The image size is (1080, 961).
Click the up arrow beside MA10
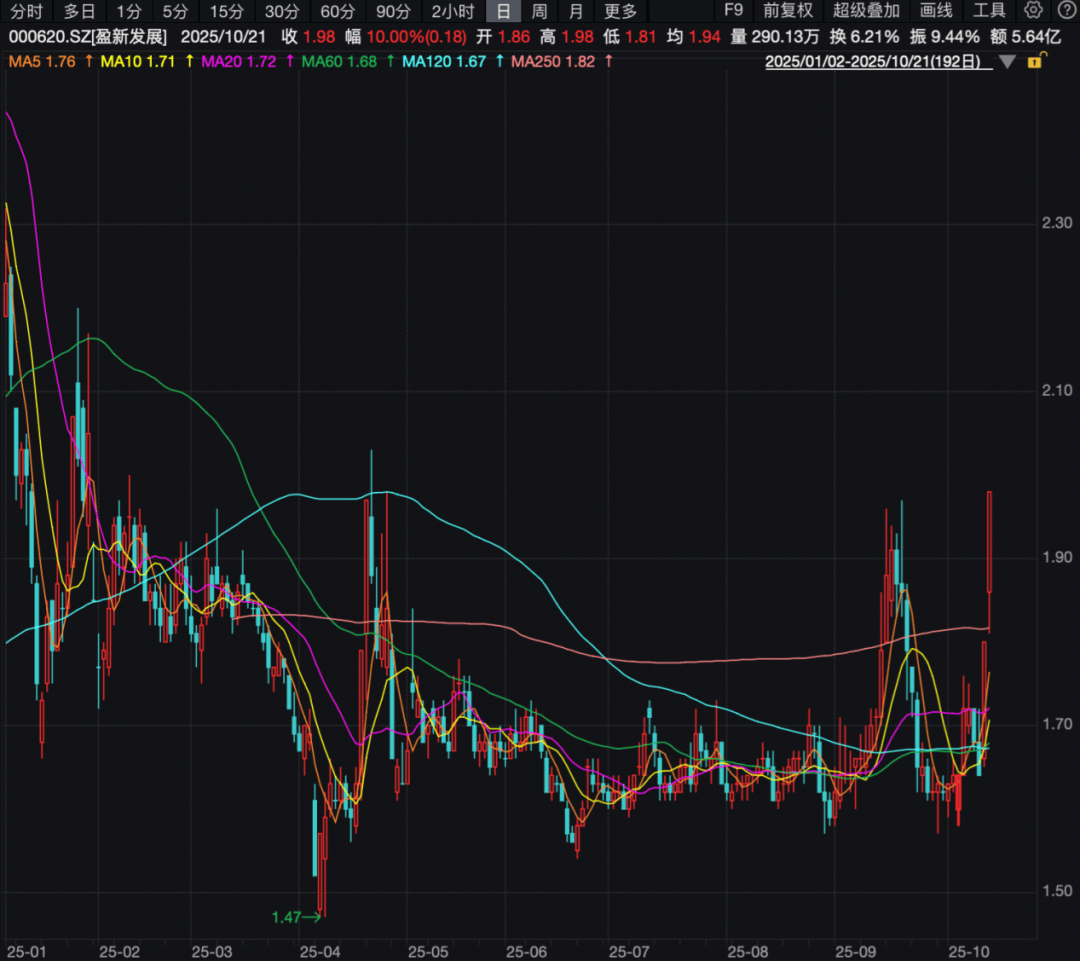pyautogui.click(x=189, y=61)
